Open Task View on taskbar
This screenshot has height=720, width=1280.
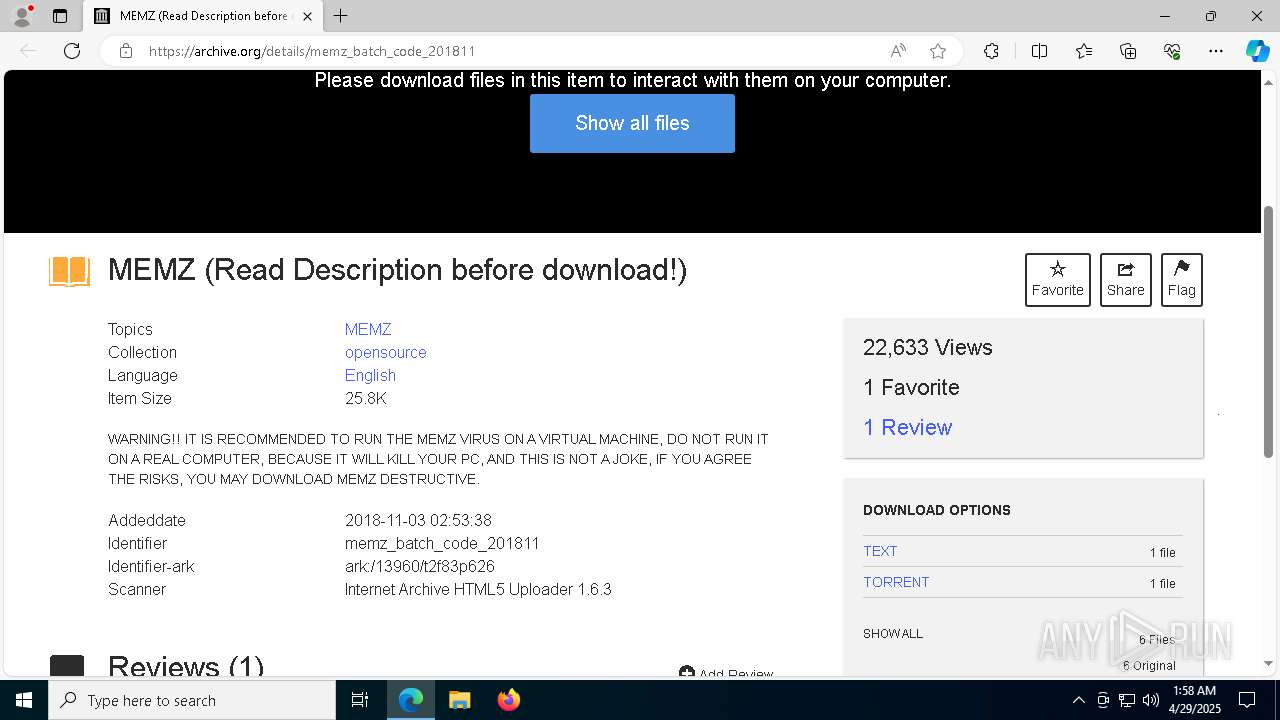click(360, 700)
